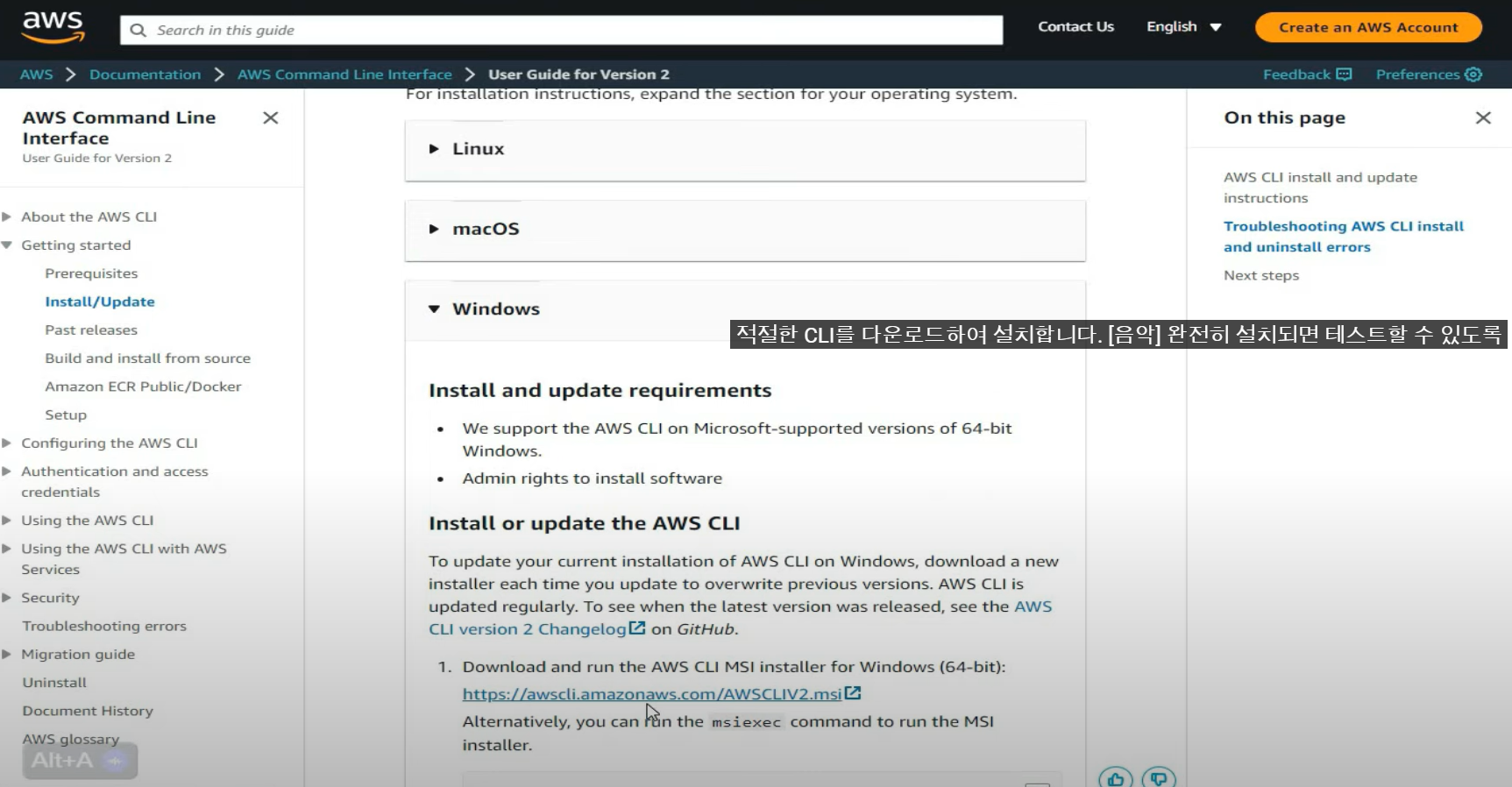Image resolution: width=1512 pixels, height=787 pixels.
Task: Expand Using the AWS CLI section
Action: coord(6,521)
